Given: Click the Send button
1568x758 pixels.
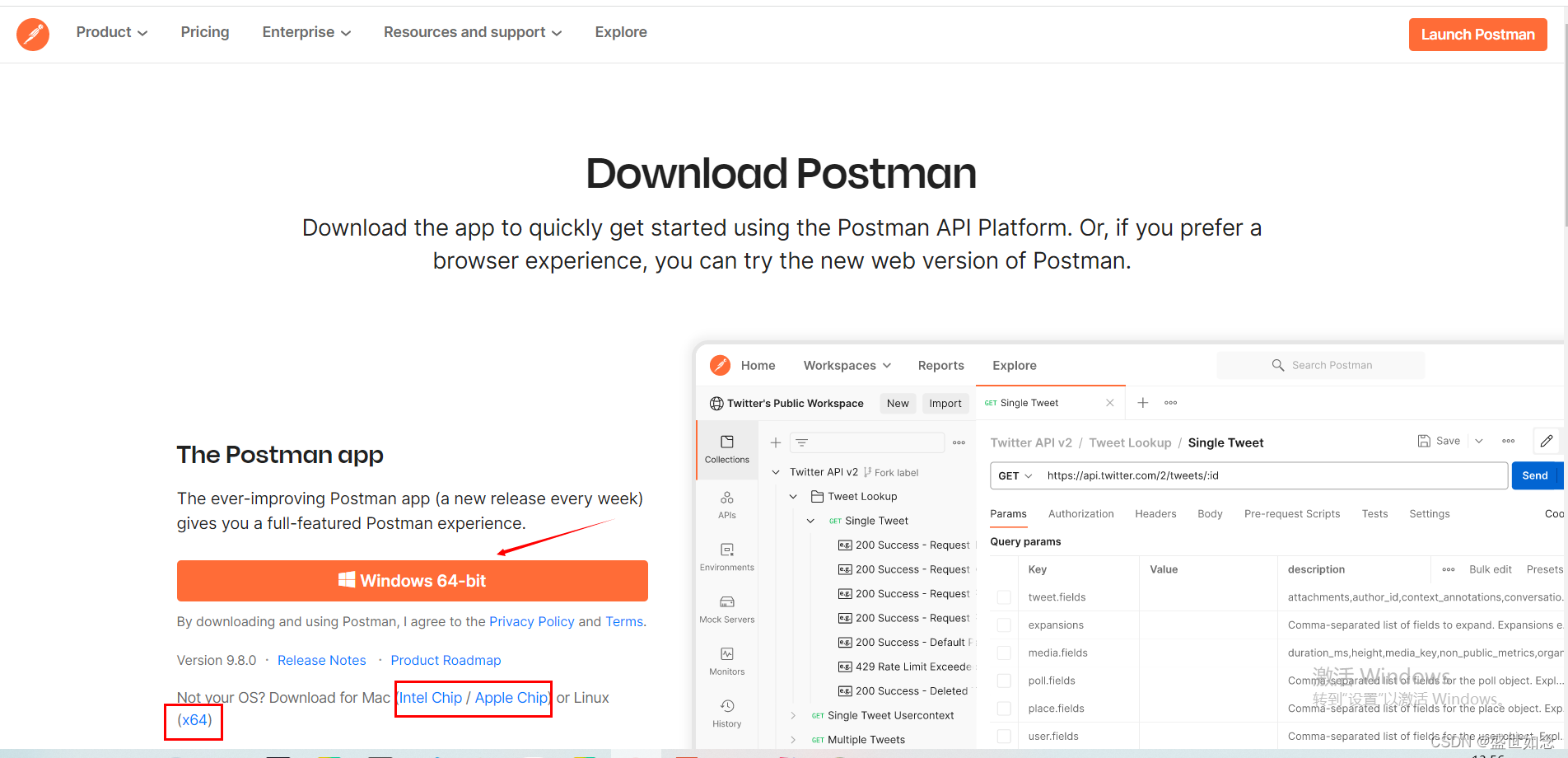Looking at the screenshot, I should (1535, 475).
